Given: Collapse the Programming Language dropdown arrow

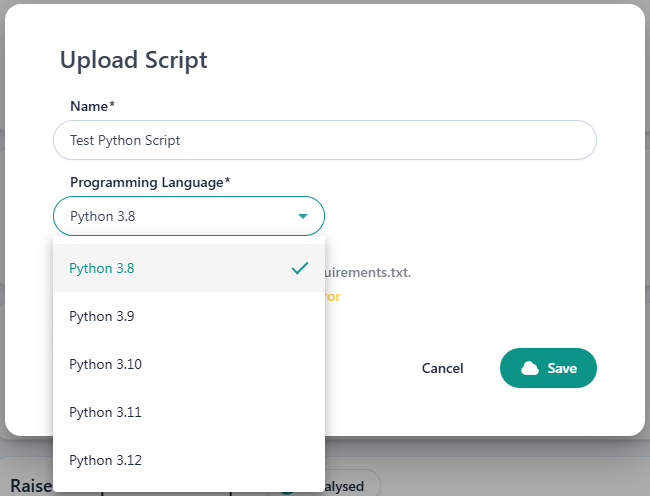Looking at the screenshot, I should [x=303, y=216].
